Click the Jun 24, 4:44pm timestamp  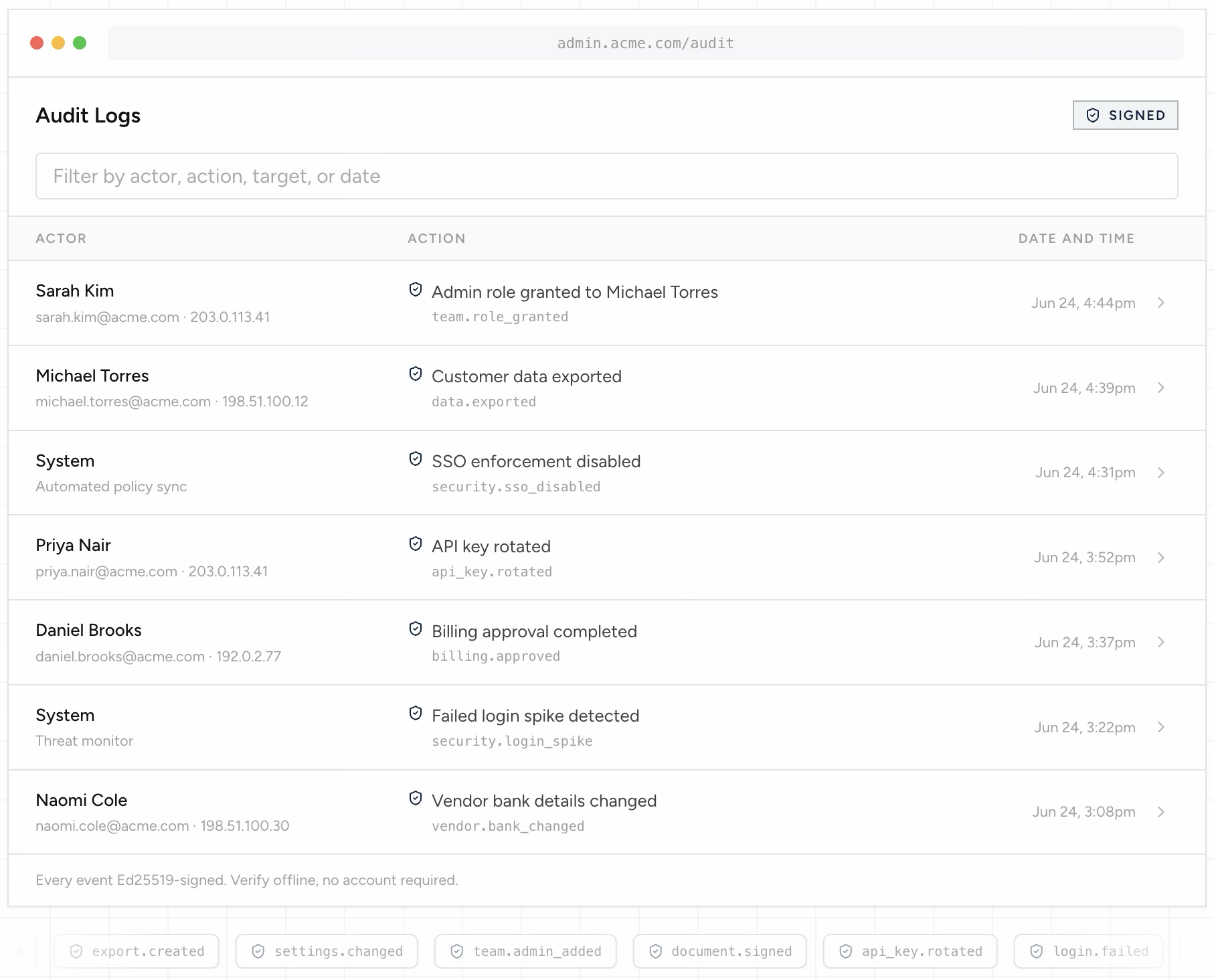[x=1083, y=303]
